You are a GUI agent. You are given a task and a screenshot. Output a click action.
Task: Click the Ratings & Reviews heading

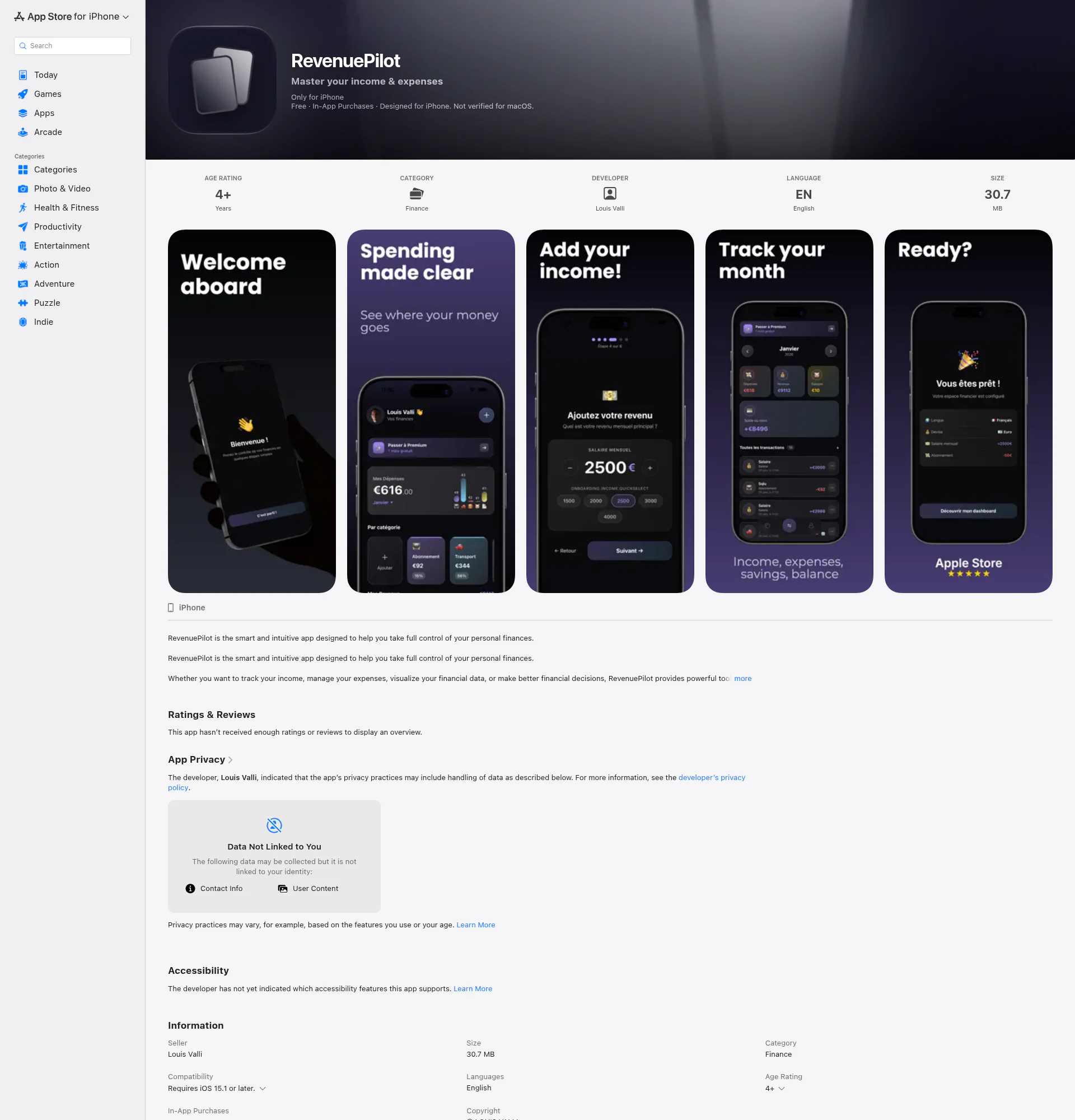point(211,715)
